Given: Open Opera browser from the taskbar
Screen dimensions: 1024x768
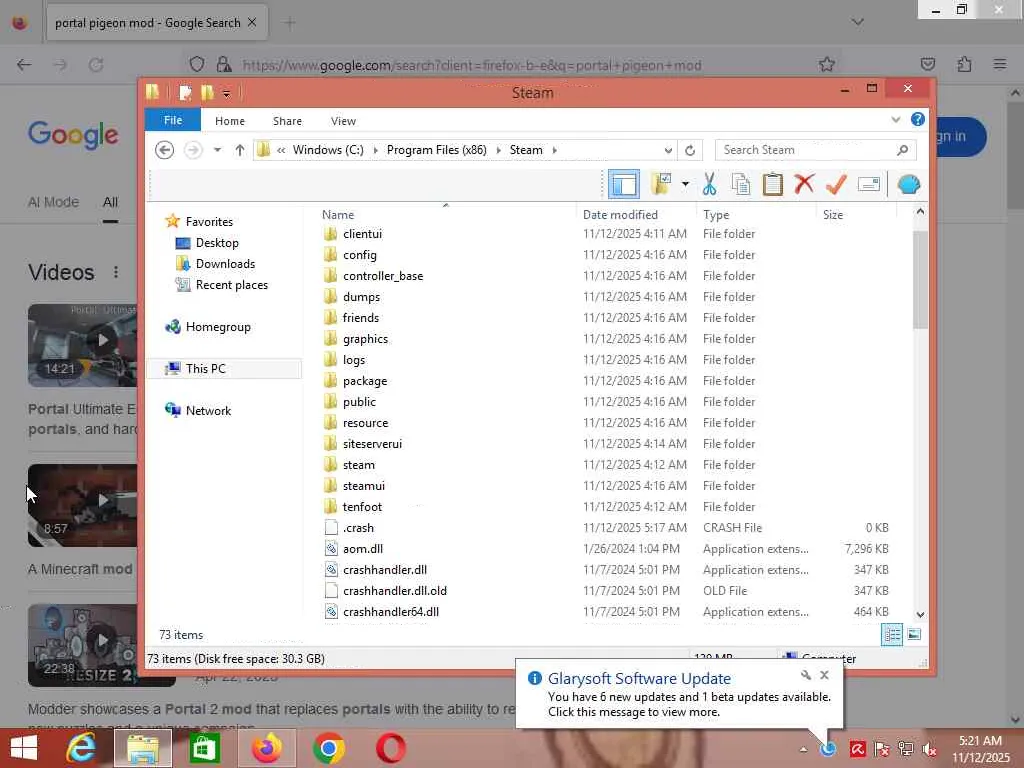Looking at the screenshot, I should 391,748.
